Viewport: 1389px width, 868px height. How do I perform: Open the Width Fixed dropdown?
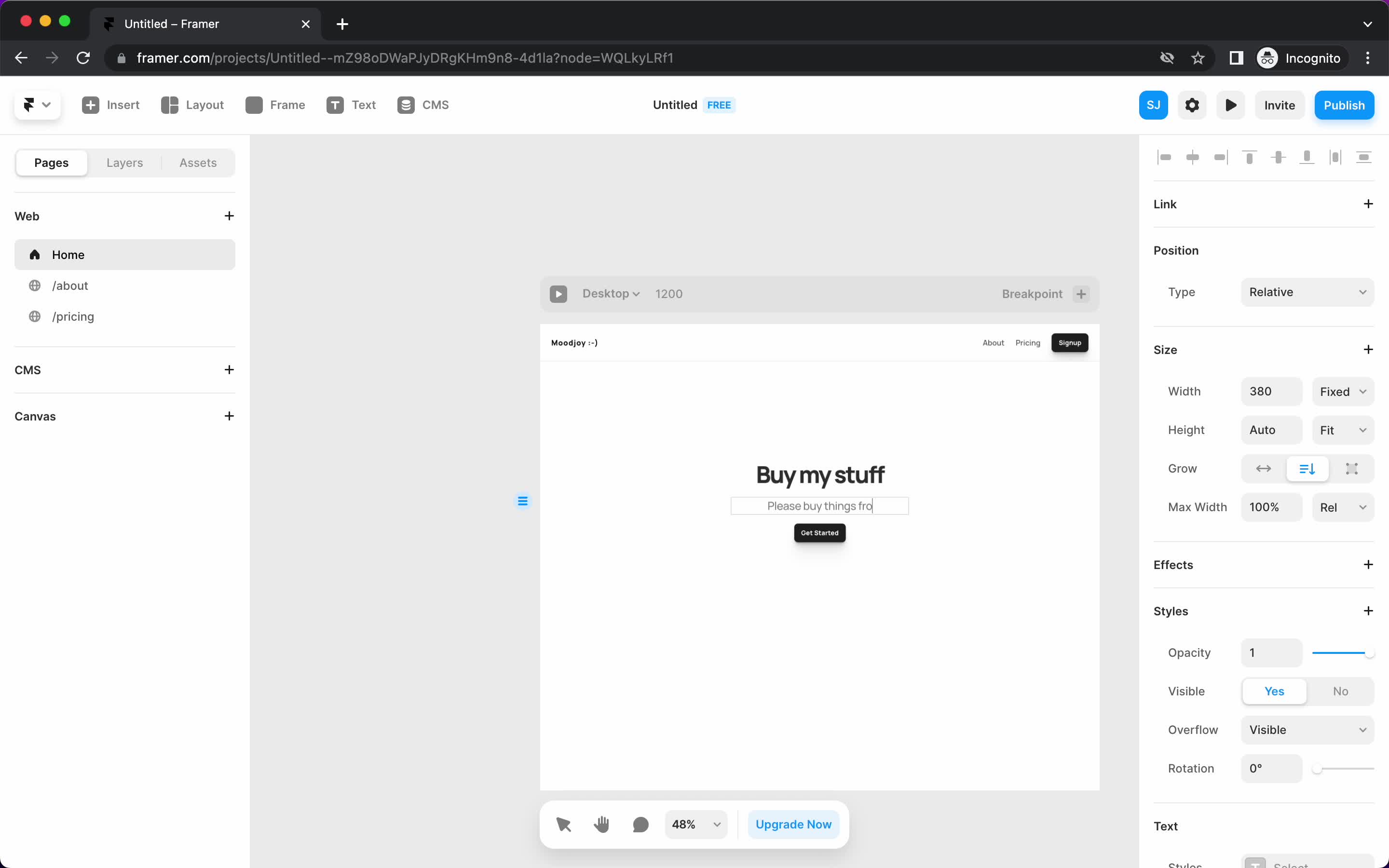point(1343,391)
